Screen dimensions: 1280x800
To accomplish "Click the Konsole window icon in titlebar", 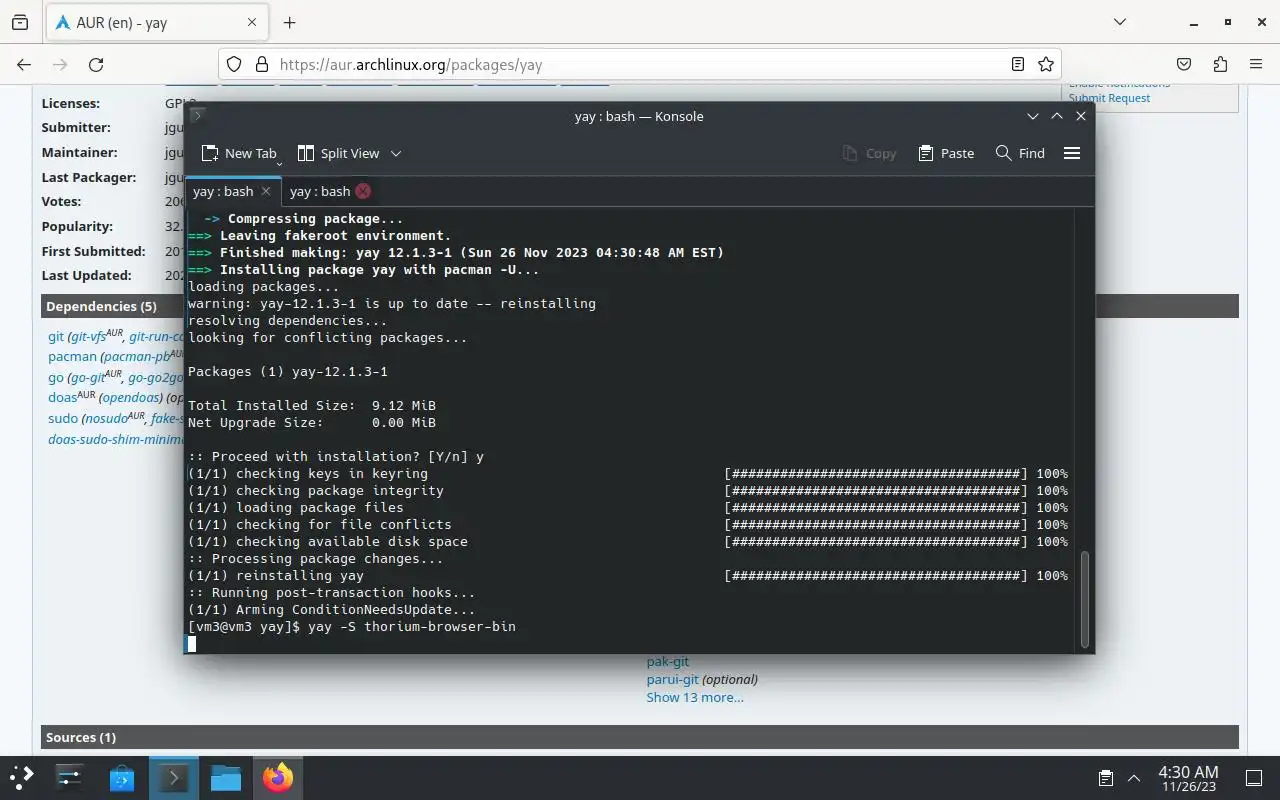I will coord(197,116).
